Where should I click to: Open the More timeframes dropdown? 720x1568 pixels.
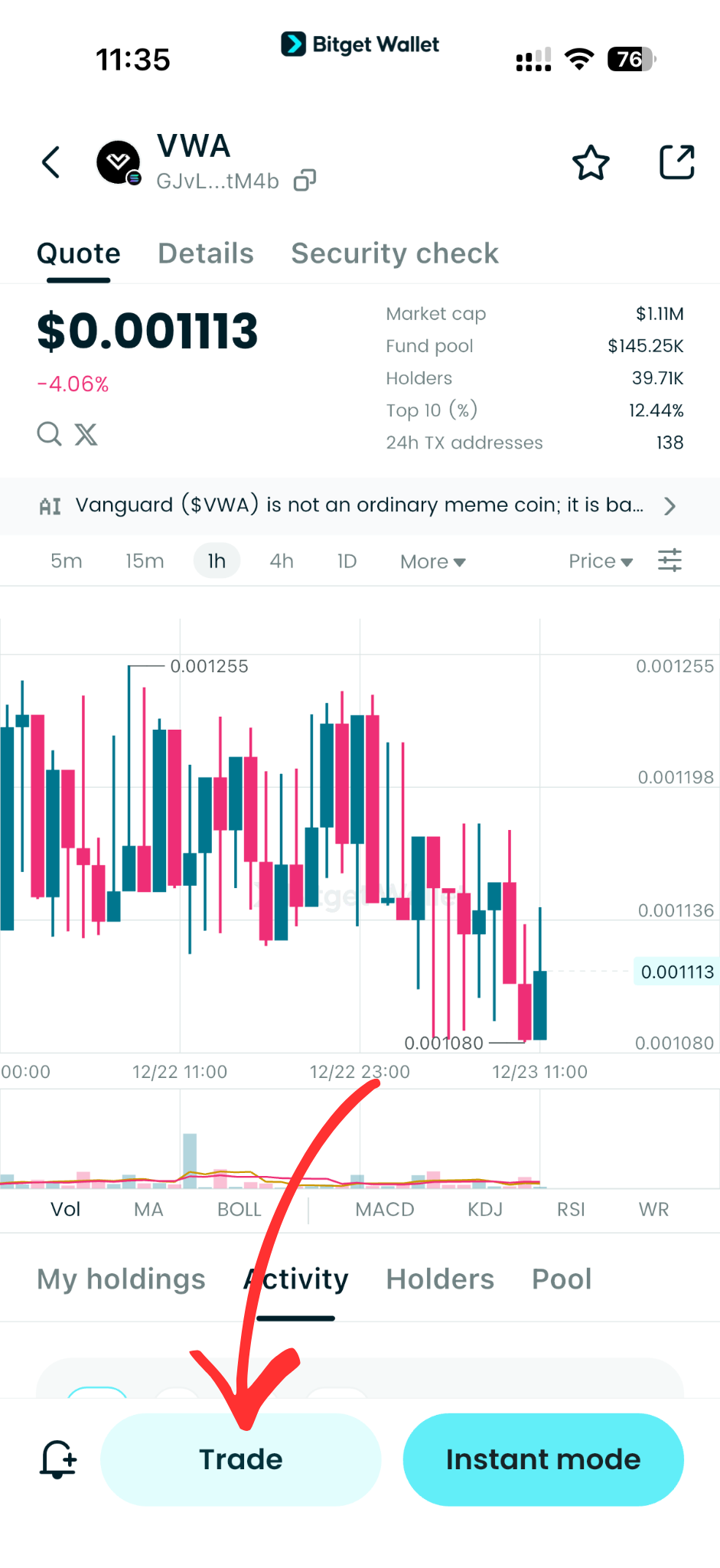pos(432,560)
